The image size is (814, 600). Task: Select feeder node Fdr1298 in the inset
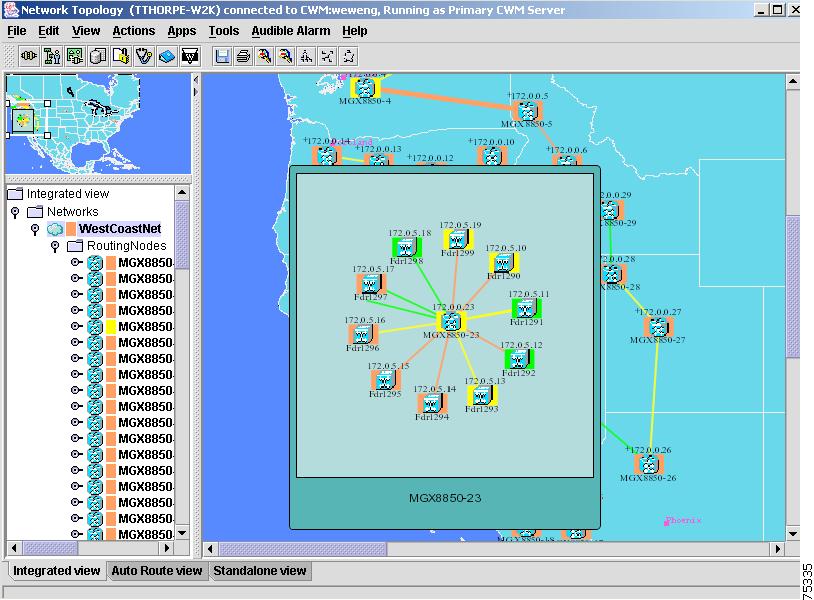click(406, 248)
